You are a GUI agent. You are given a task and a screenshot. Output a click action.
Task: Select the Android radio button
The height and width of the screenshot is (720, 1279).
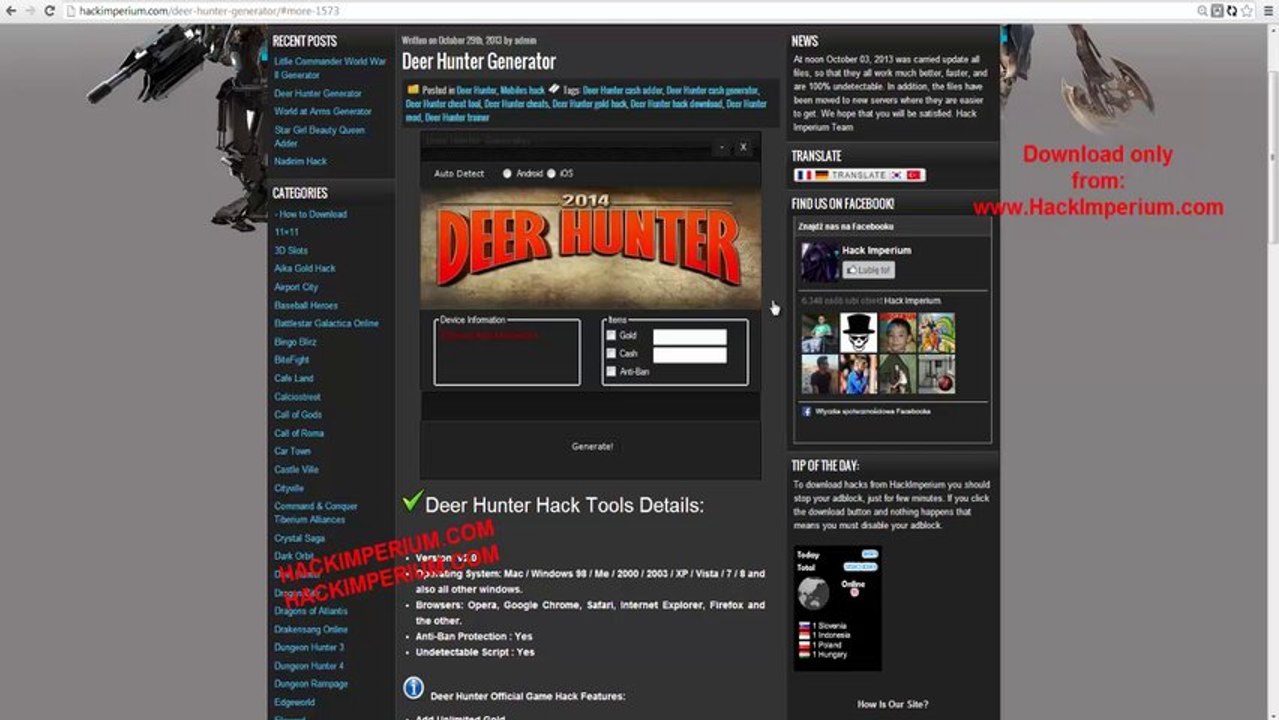click(507, 174)
